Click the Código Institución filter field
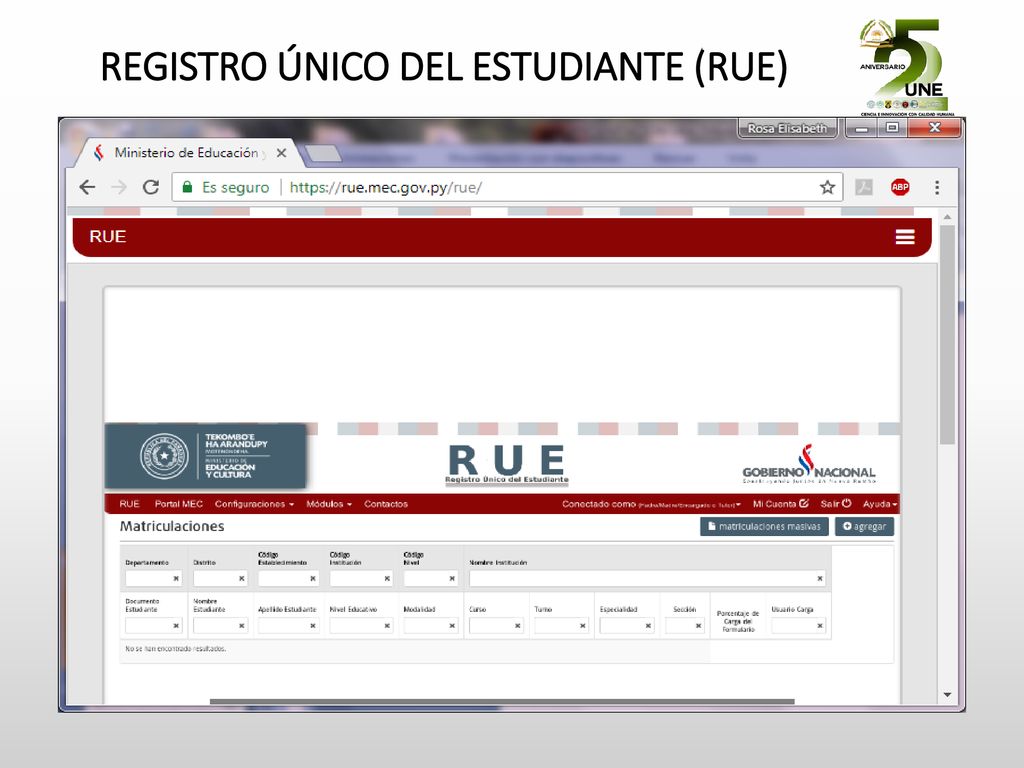This screenshot has width=1024, height=768. (360, 579)
